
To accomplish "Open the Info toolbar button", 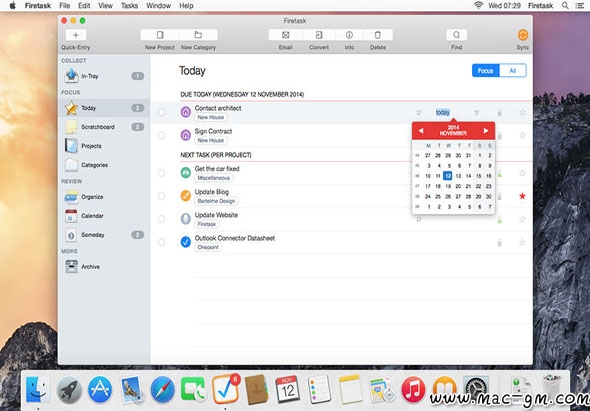I will click(349, 35).
